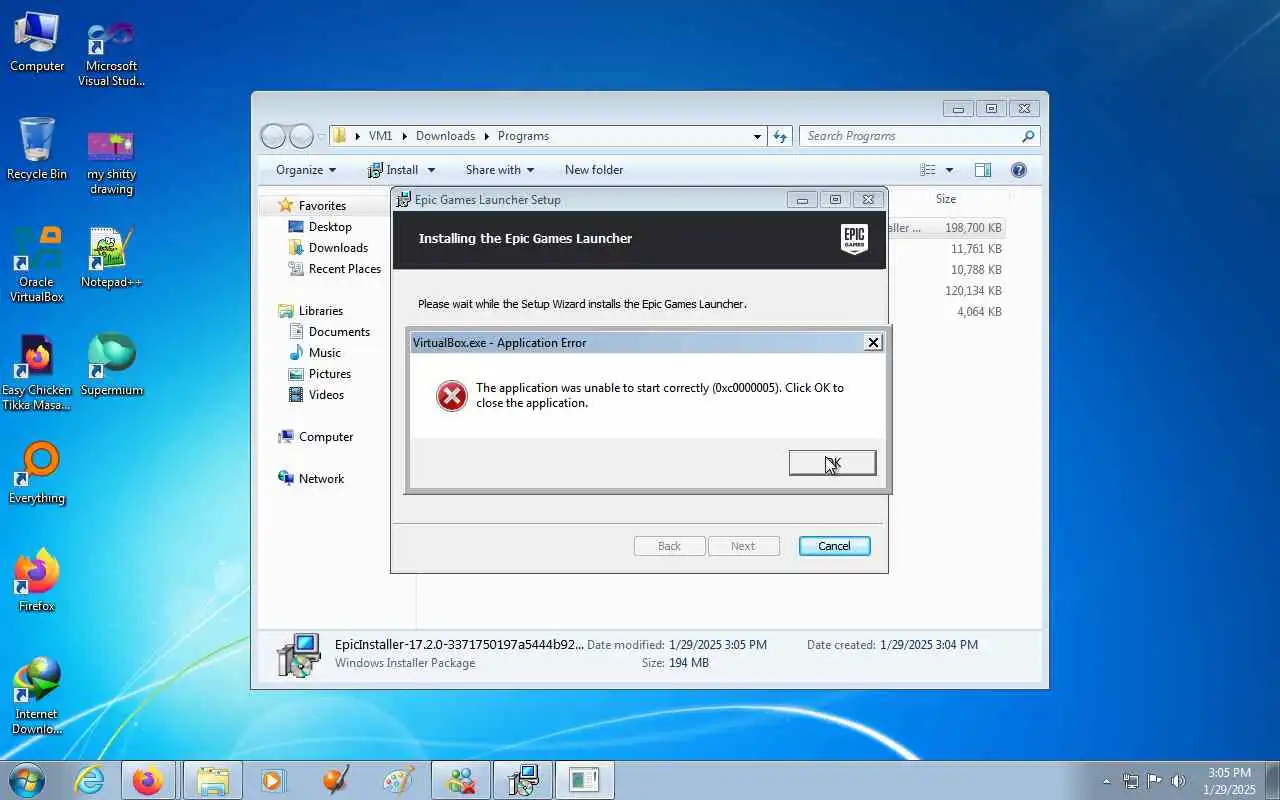Open the clock showing 3:05 PM

pos(1231,781)
